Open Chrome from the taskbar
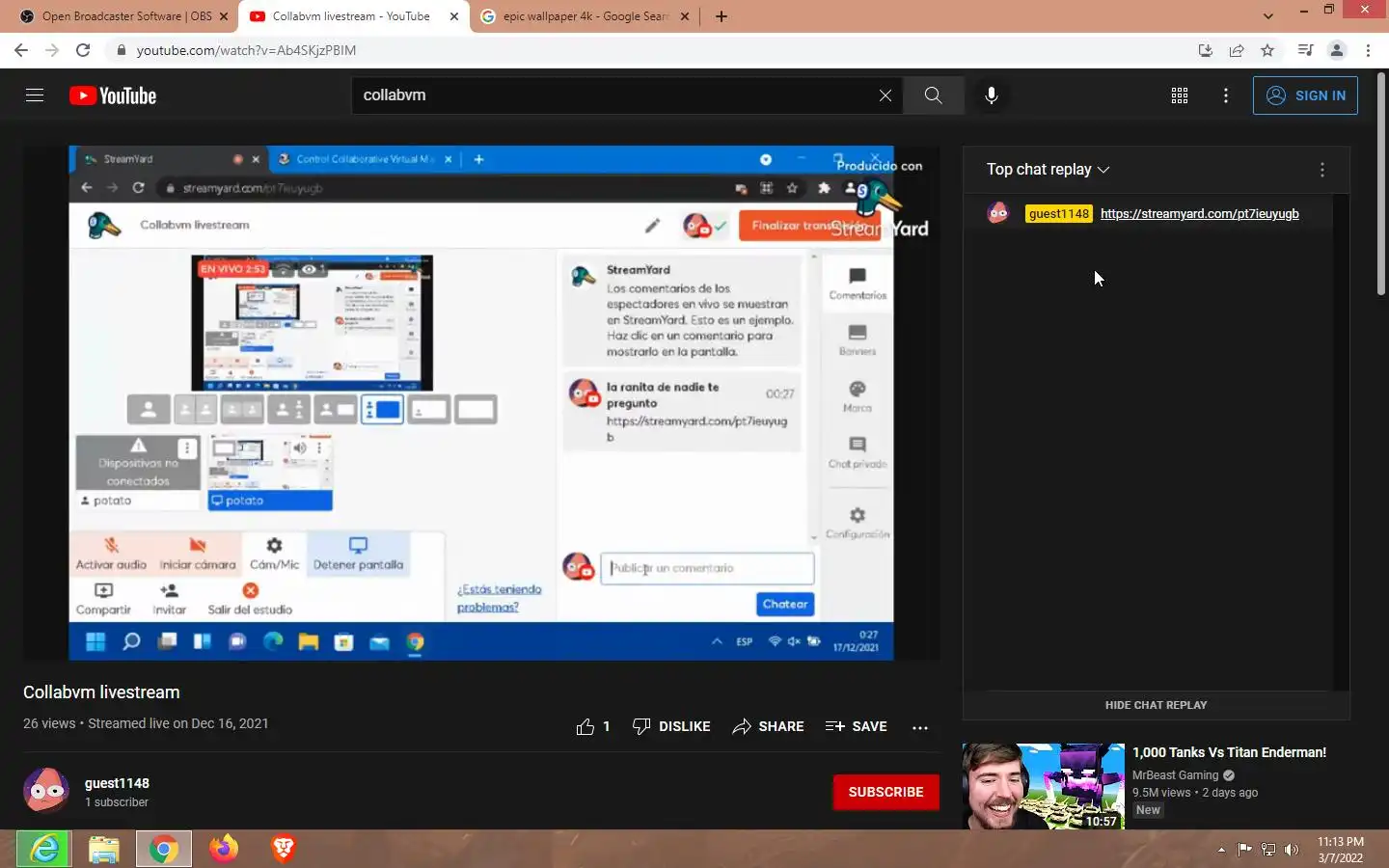Image resolution: width=1389 pixels, height=868 pixels. [164, 849]
